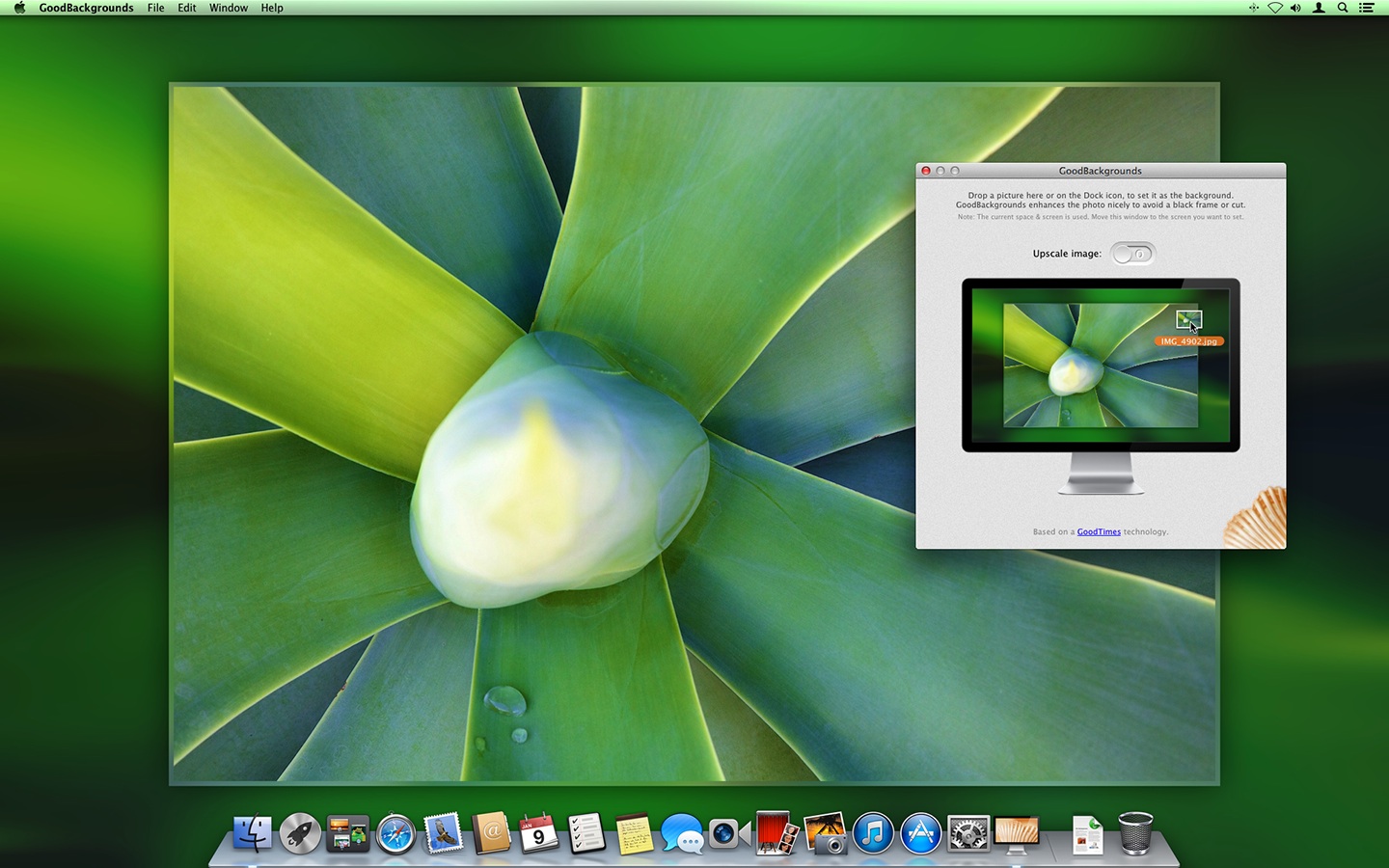Open Spotlight search in menu bar

1343,8
